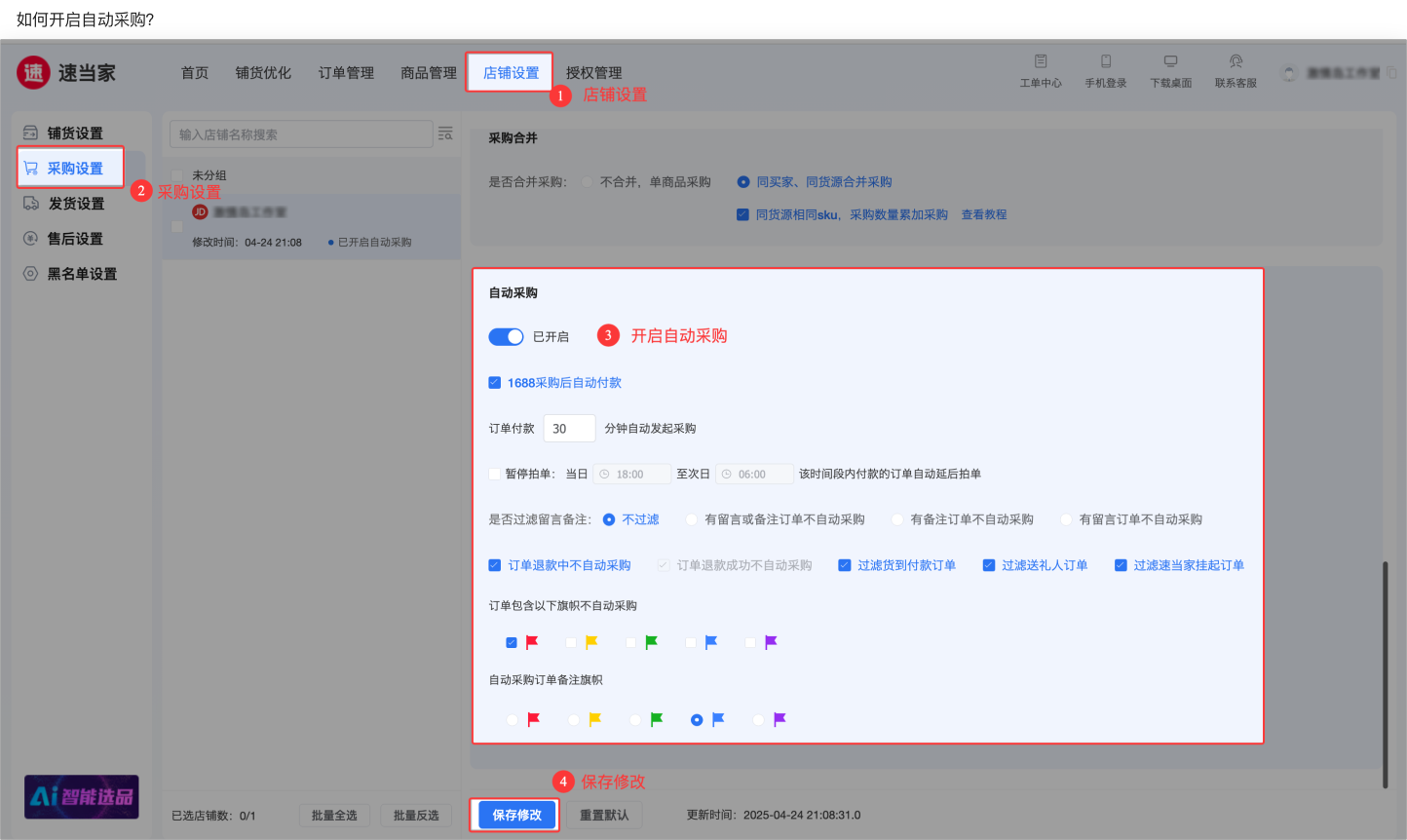Click the 手机登录 phone login icon

(x=1105, y=62)
